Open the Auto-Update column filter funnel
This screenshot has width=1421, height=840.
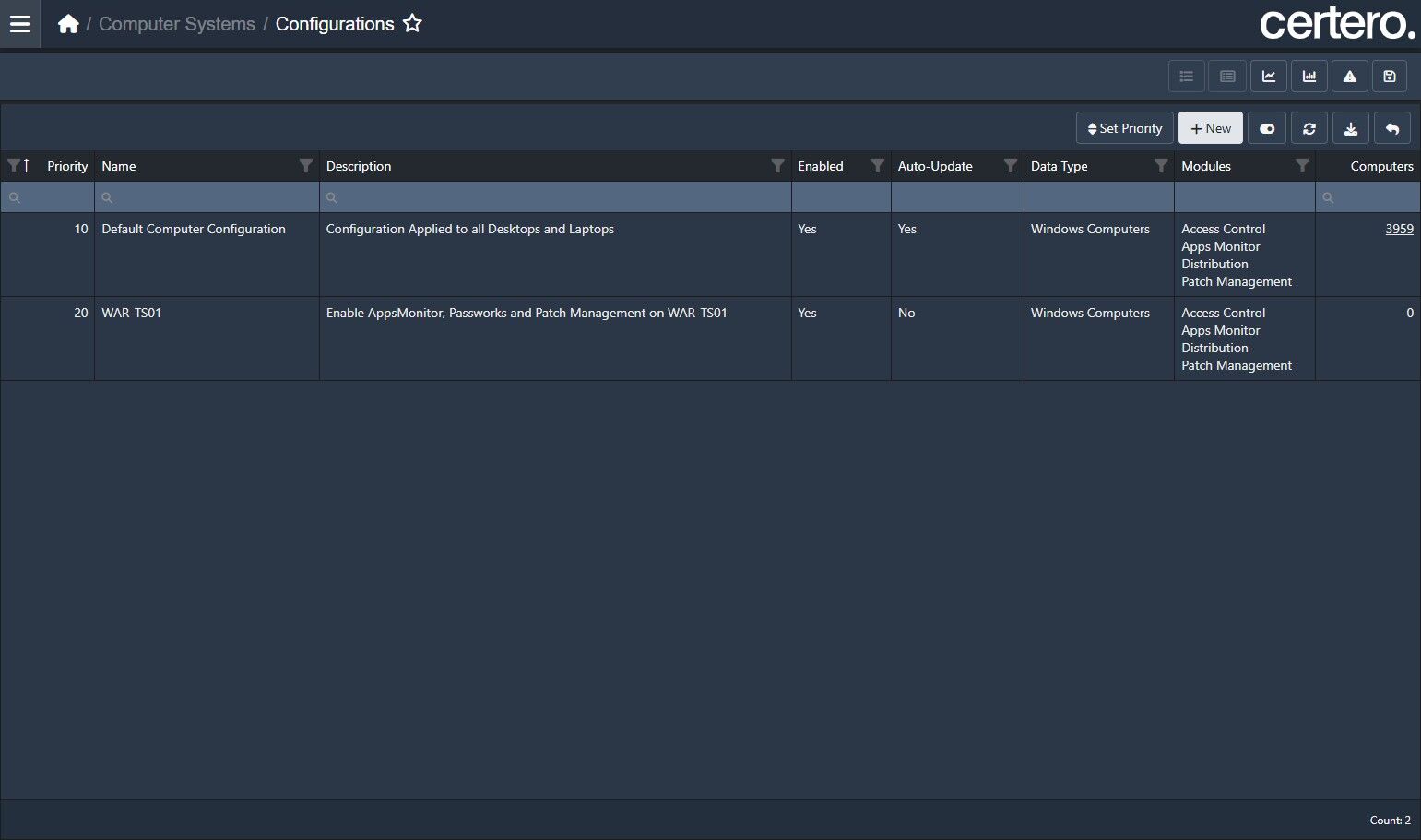[1011, 165]
